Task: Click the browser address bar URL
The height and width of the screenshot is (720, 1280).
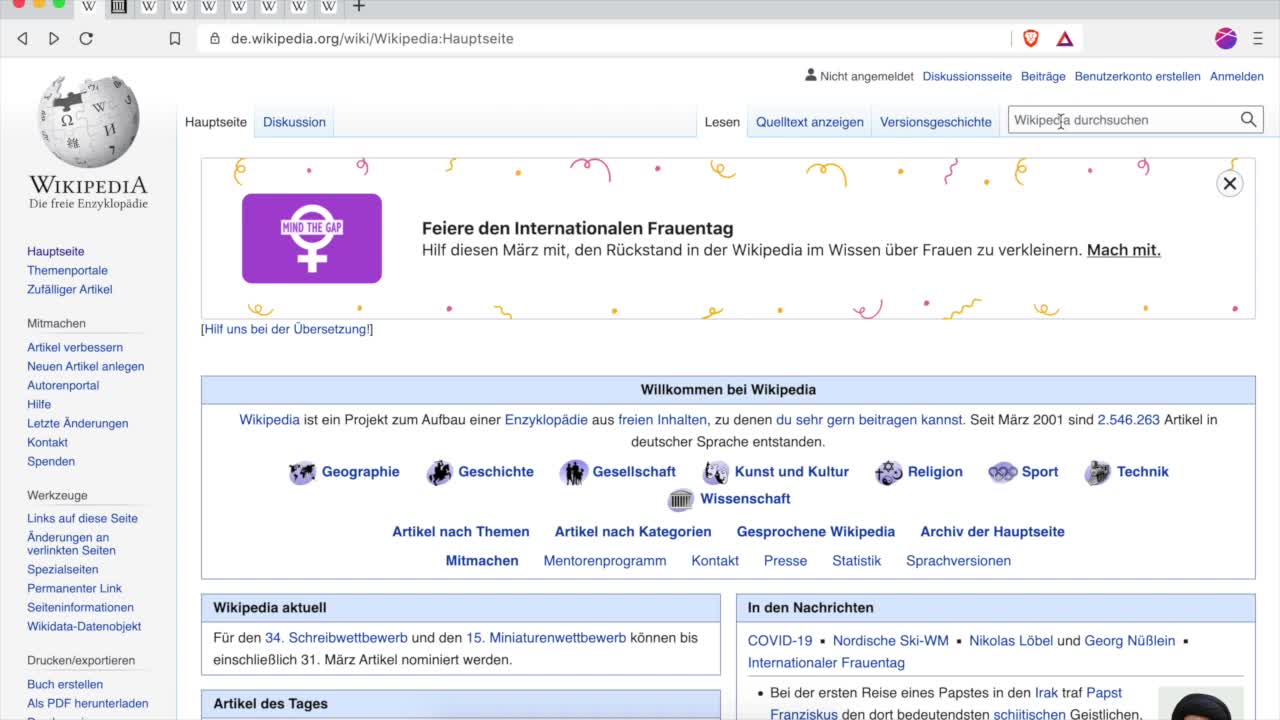Action: point(372,39)
